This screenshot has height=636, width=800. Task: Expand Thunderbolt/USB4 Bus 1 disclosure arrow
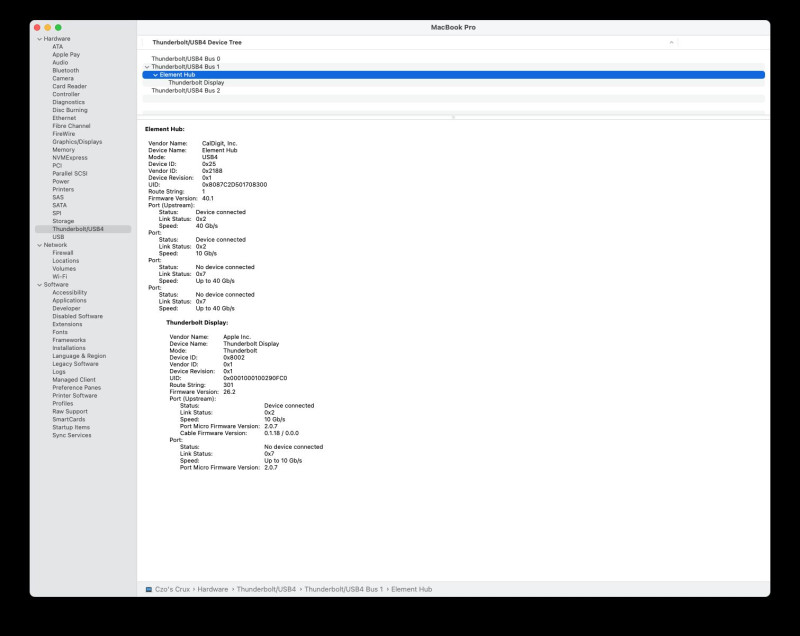tap(147, 67)
